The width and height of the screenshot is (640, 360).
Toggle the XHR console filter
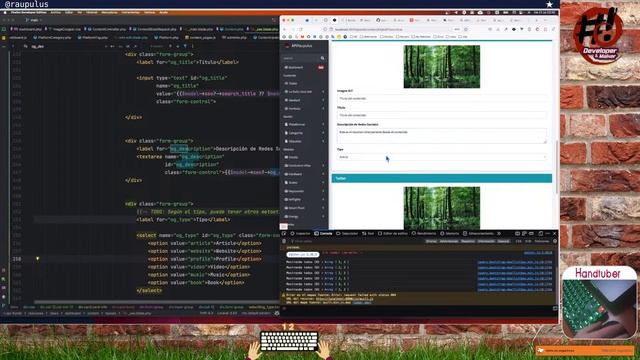[x=528, y=241]
